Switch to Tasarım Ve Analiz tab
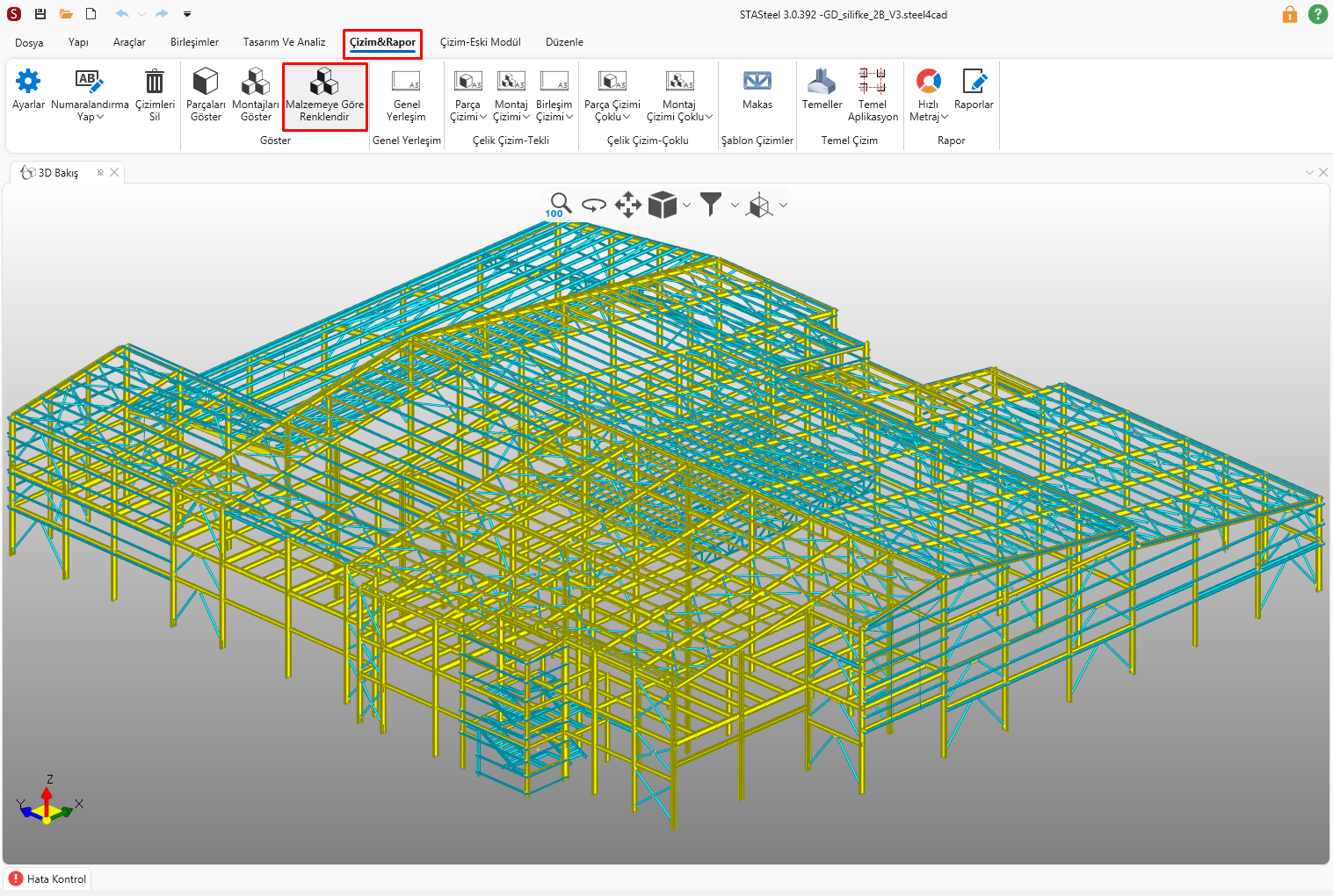 284,42
